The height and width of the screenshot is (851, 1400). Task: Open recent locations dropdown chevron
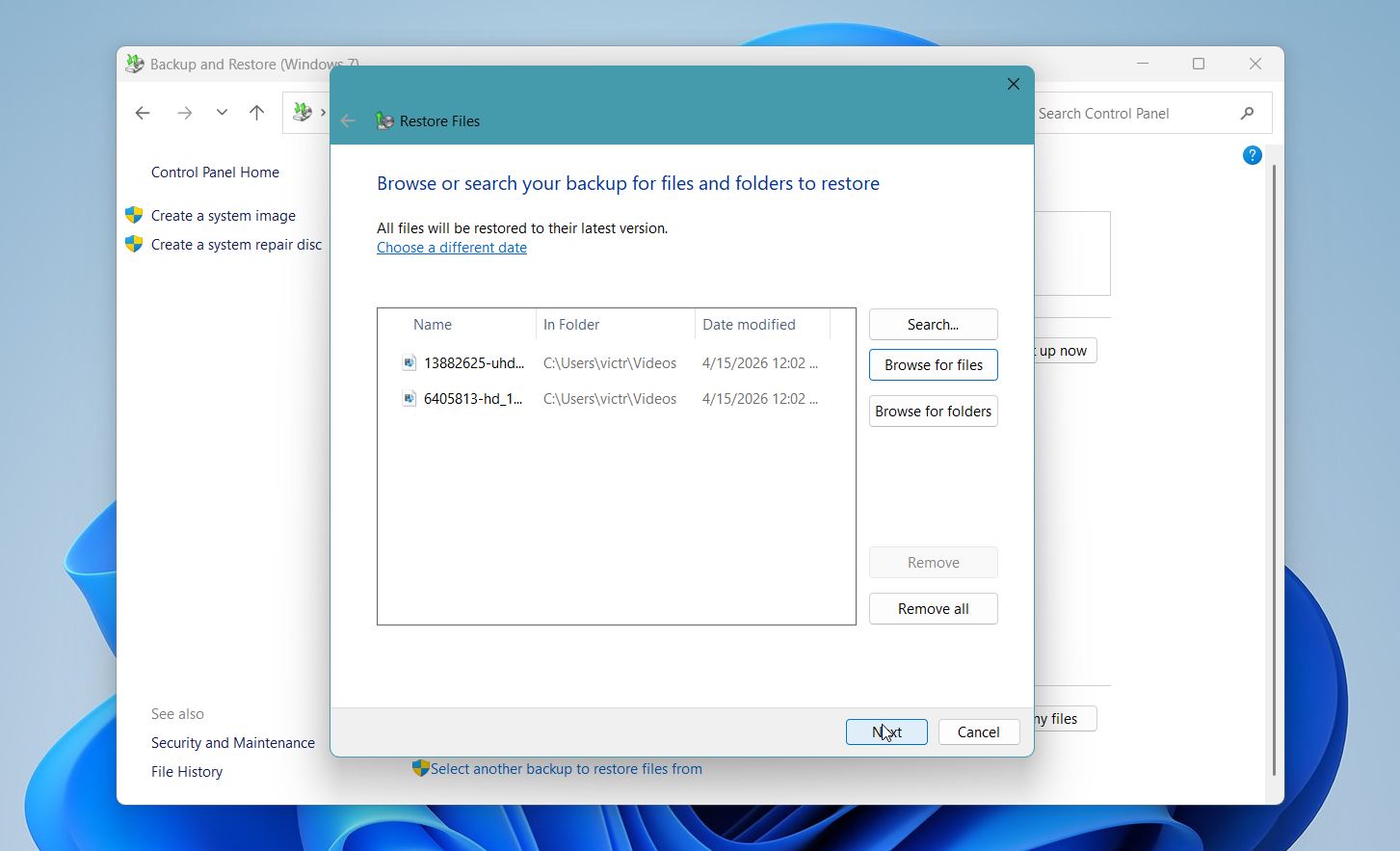222,114
